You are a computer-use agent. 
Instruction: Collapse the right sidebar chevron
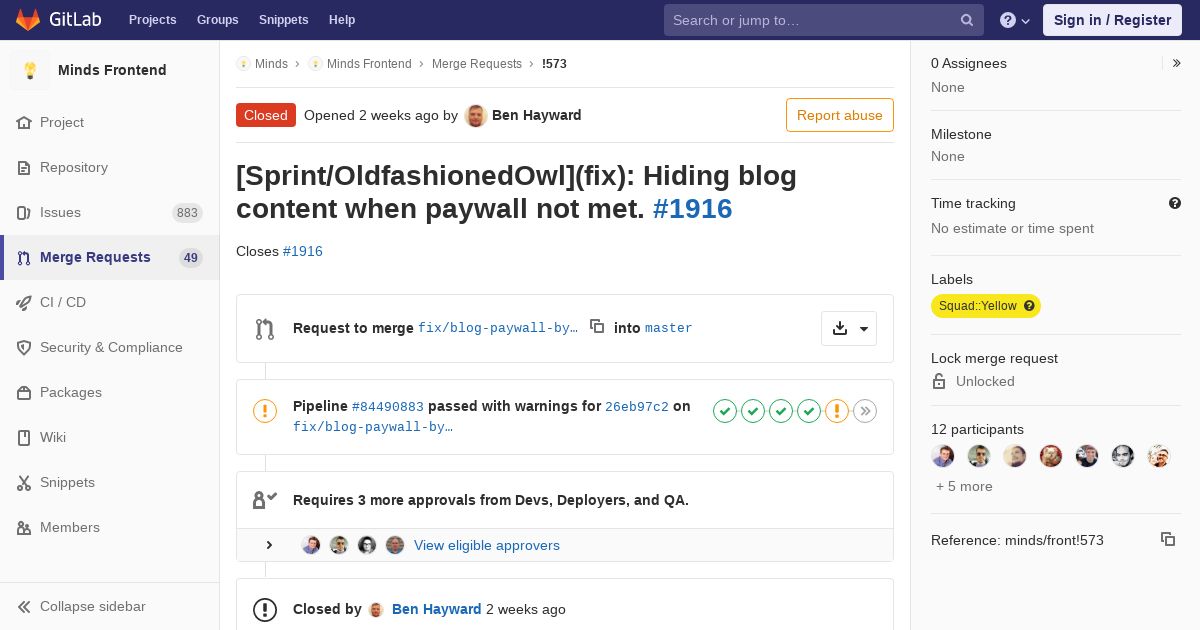coord(1176,63)
